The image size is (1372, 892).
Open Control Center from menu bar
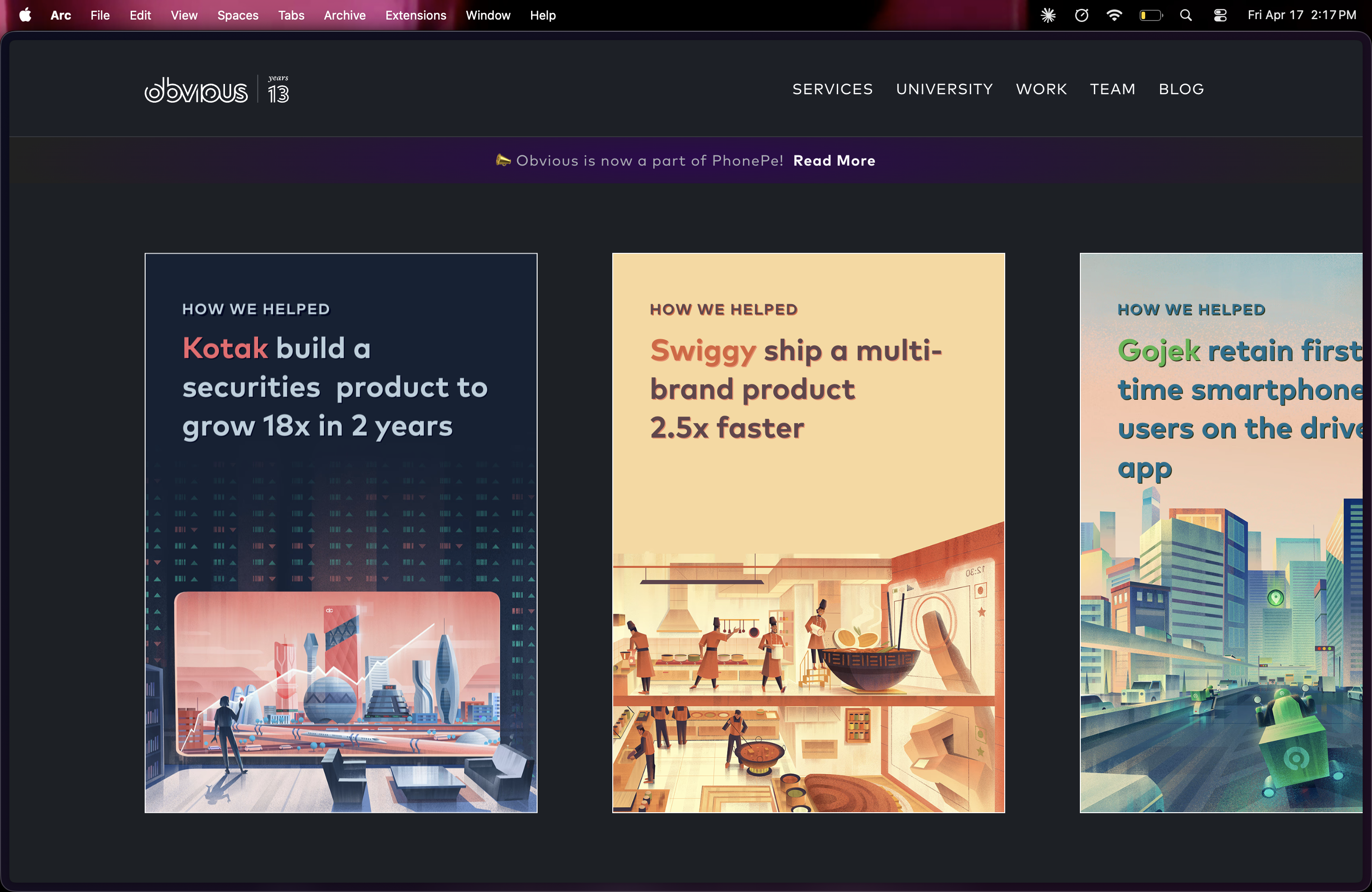point(1220,15)
